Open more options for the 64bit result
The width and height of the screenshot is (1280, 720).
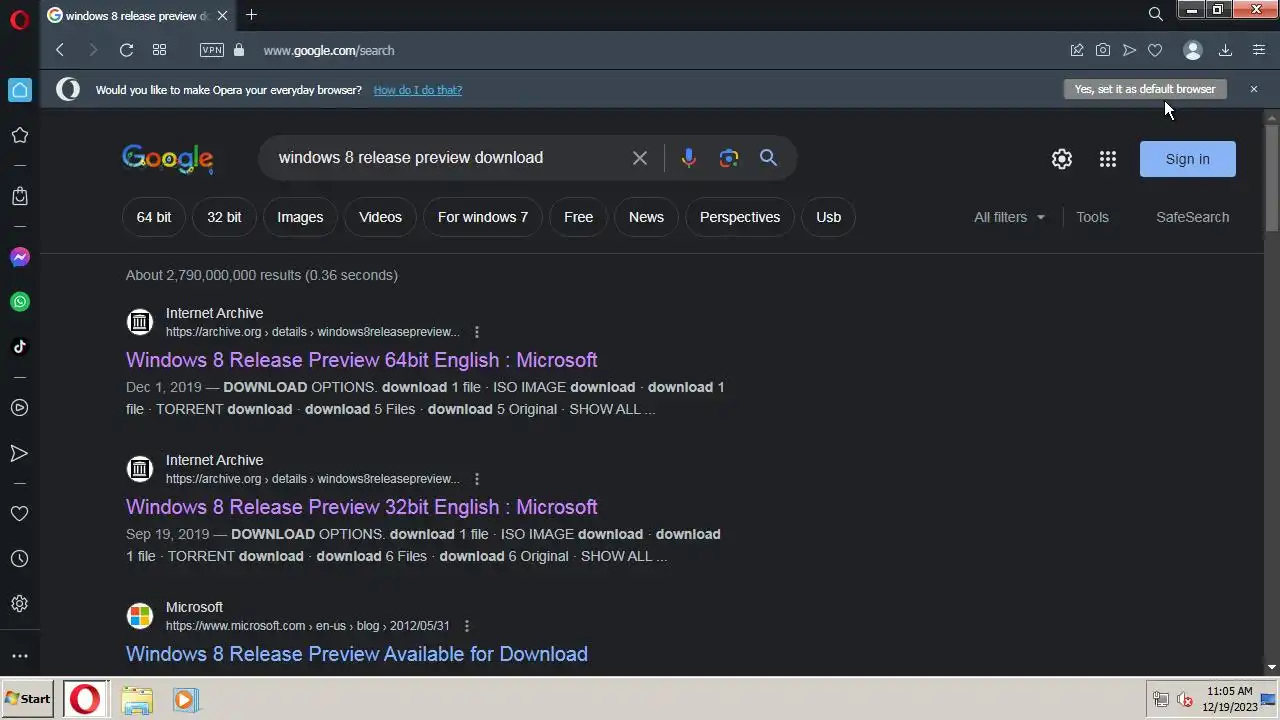coord(476,332)
